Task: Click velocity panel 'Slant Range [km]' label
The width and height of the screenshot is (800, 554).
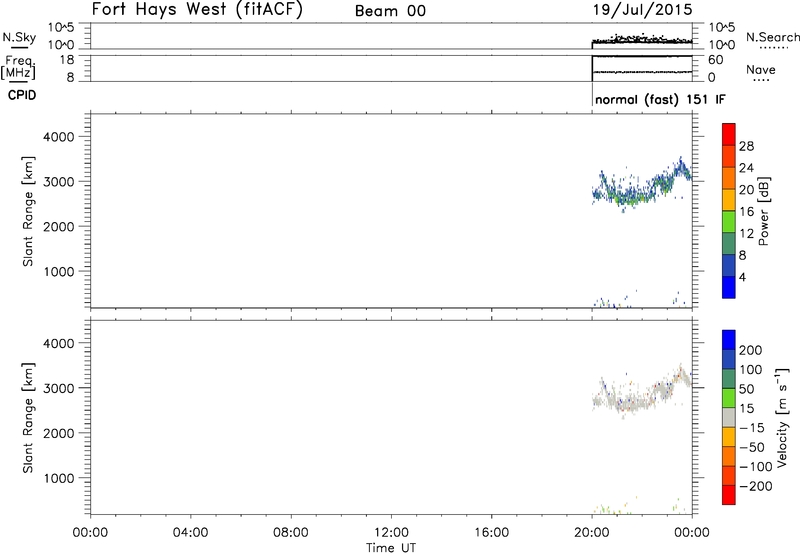Action: pos(28,418)
